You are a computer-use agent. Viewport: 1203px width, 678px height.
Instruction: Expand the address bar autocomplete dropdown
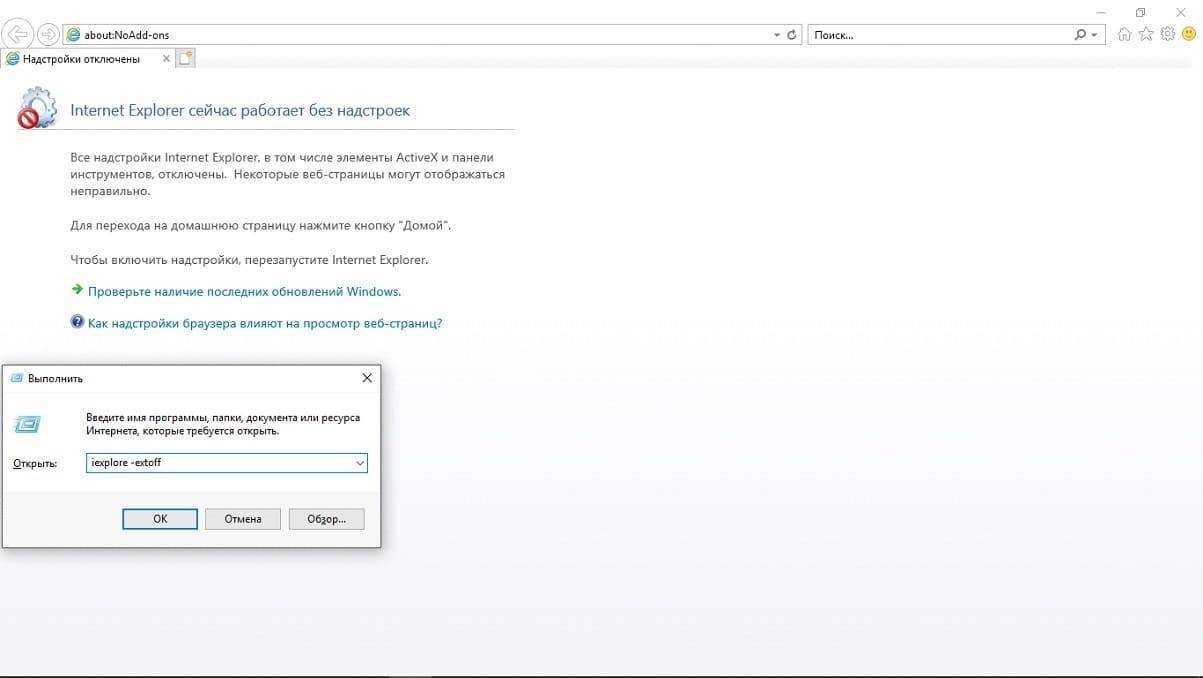[x=777, y=35]
